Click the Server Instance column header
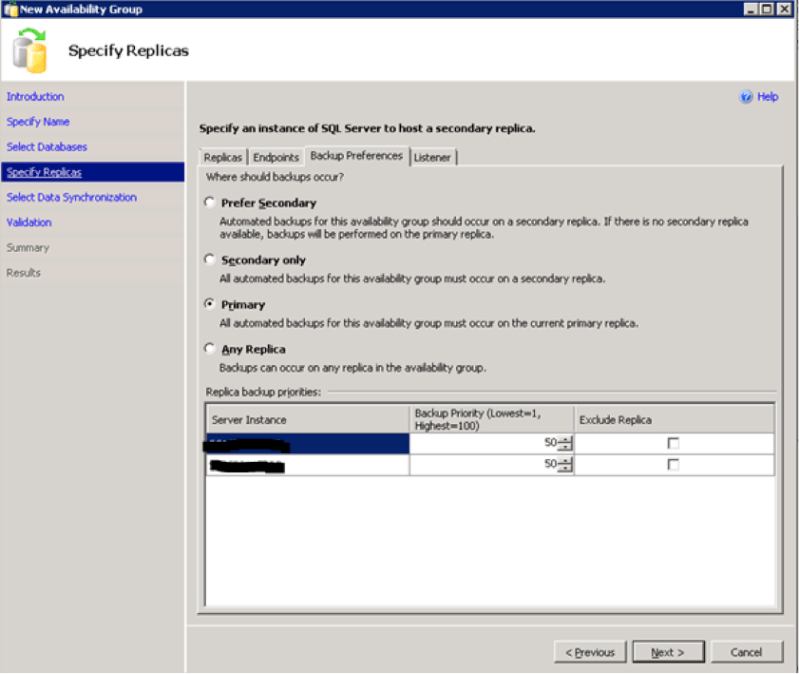Image resolution: width=799 pixels, height=674 pixels. (308, 419)
